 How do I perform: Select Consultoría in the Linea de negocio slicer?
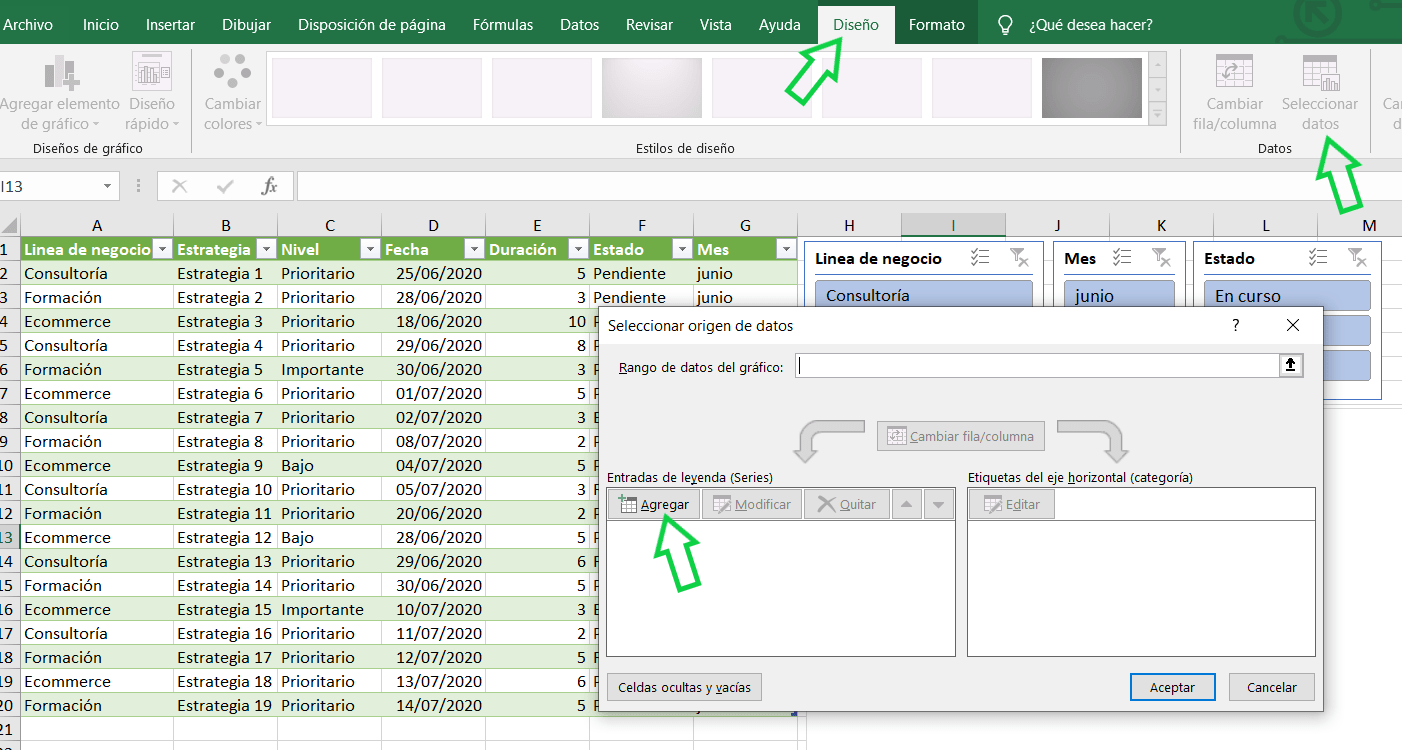(x=924, y=296)
